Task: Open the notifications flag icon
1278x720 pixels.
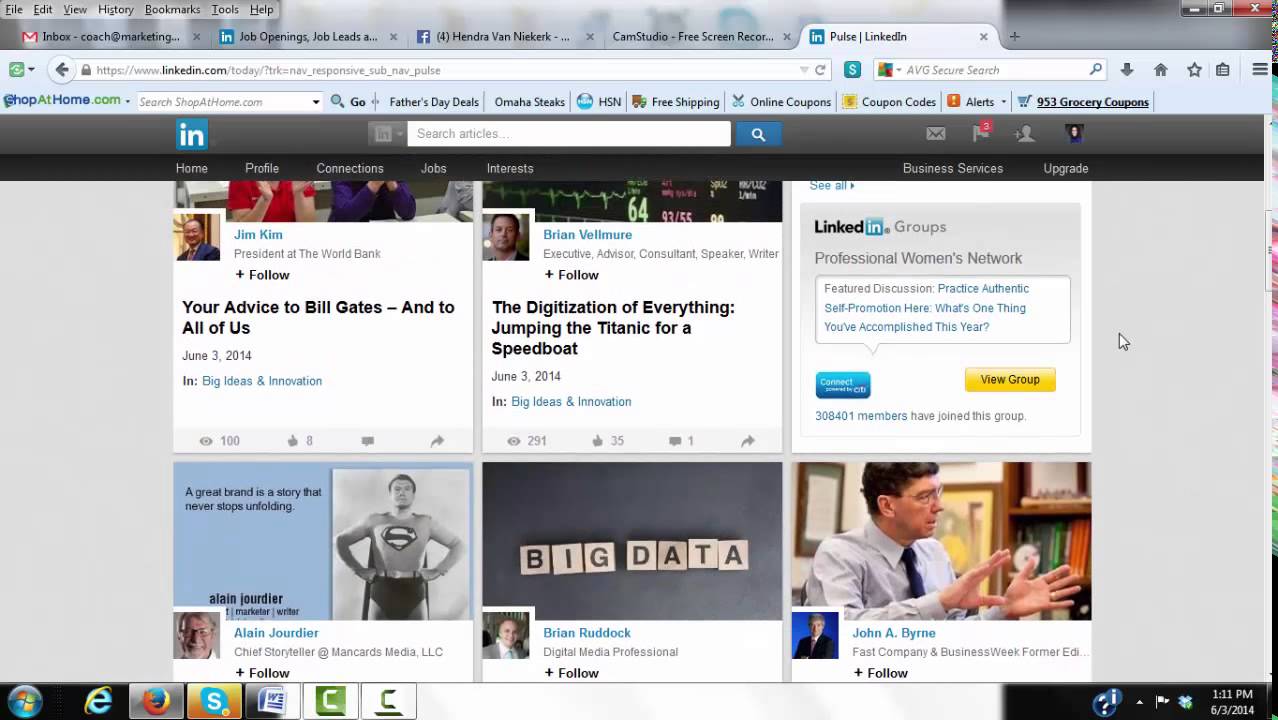Action: pos(980,134)
